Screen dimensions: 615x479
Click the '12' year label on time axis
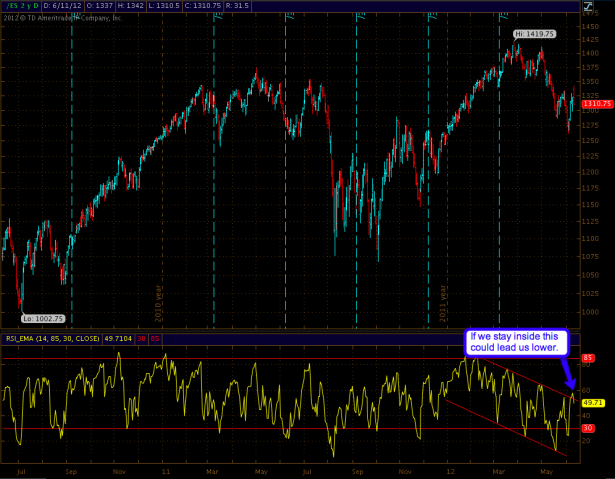pos(449,469)
